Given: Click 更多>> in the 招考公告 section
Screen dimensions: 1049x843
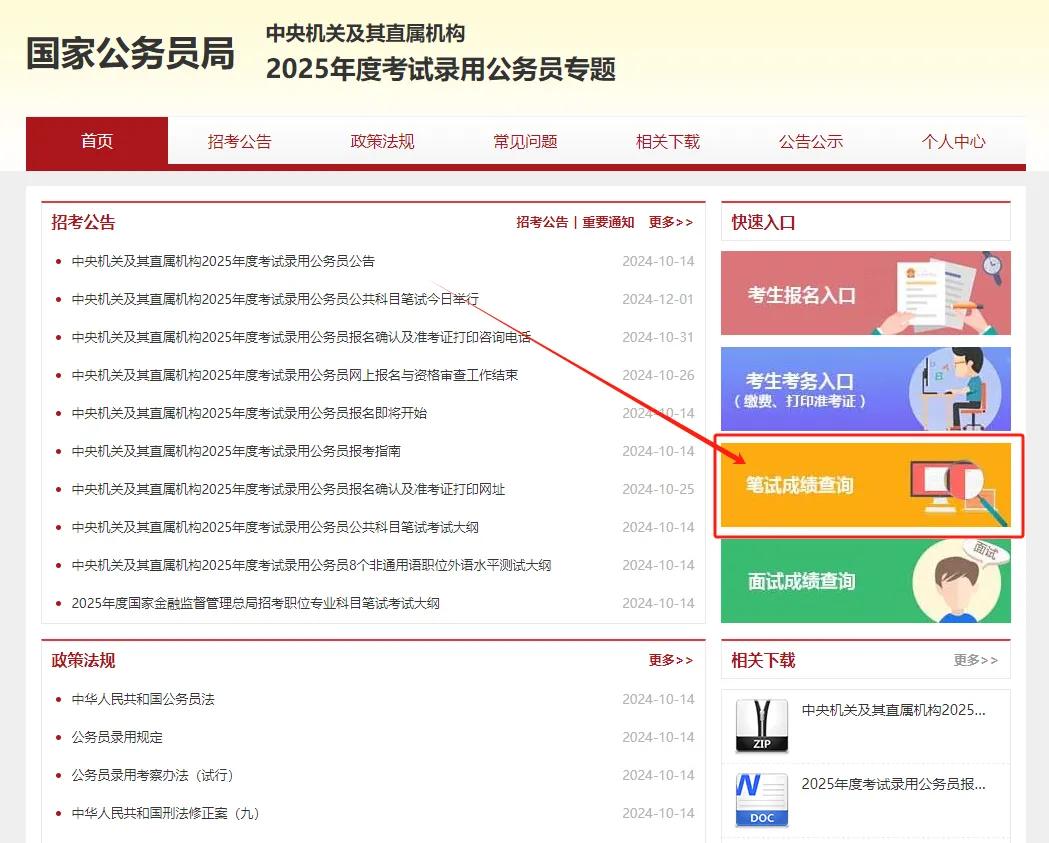Looking at the screenshot, I should point(672,222).
